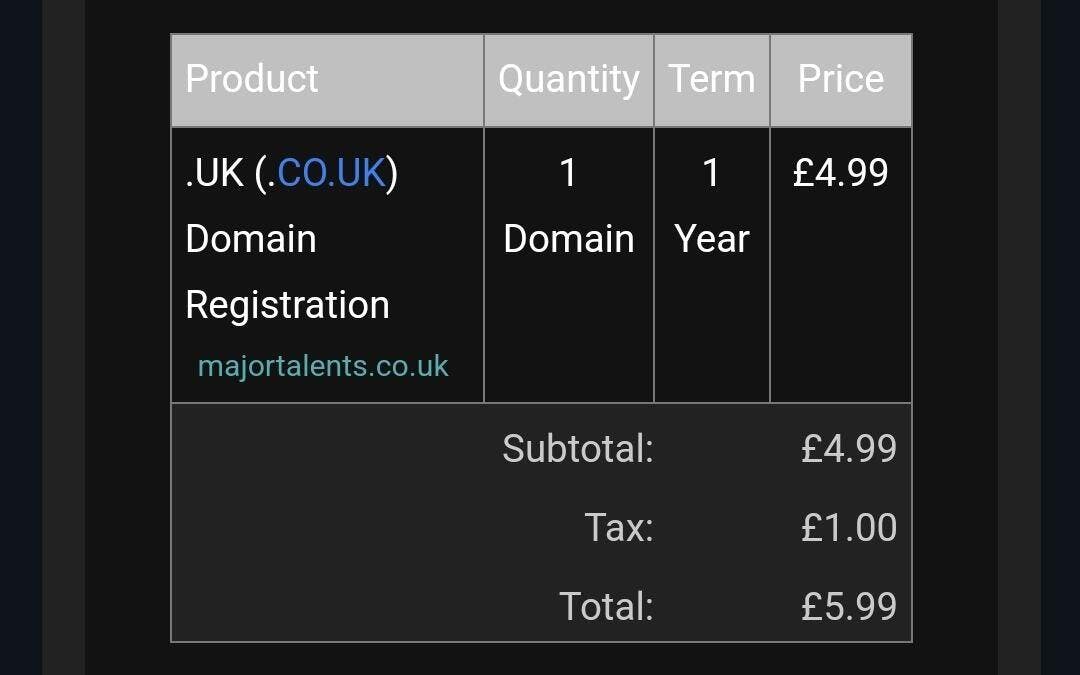1080x675 pixels.
Task: Click the number 1 in Quantity column
Action: (x=568, y=173)
